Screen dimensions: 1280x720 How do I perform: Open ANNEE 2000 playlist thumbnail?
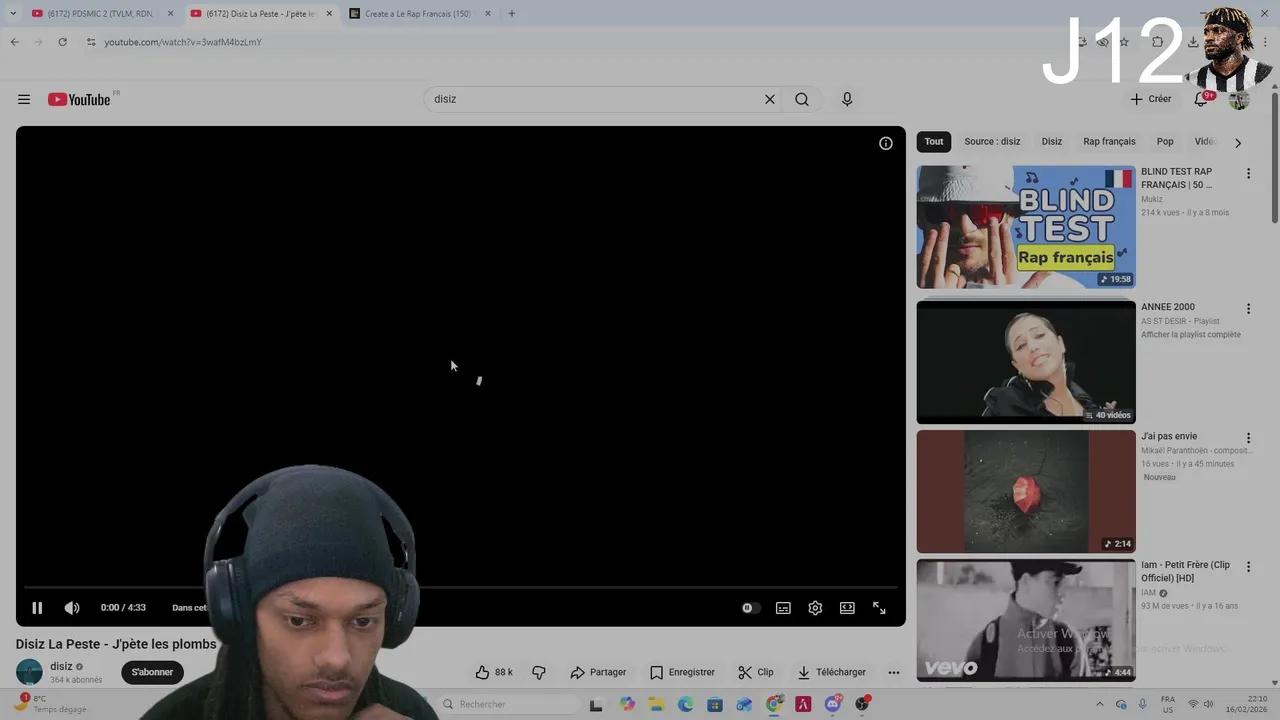[x=1026, y=362]
